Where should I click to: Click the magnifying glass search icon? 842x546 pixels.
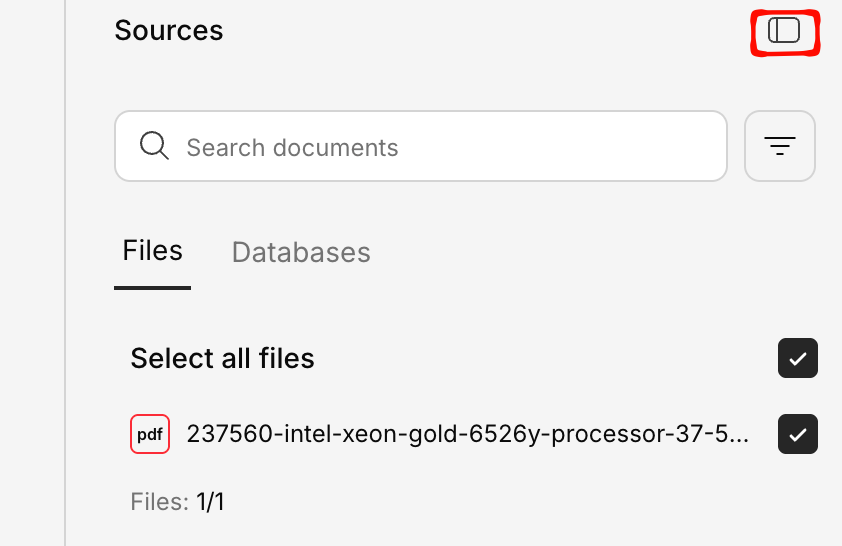(154, 146)
